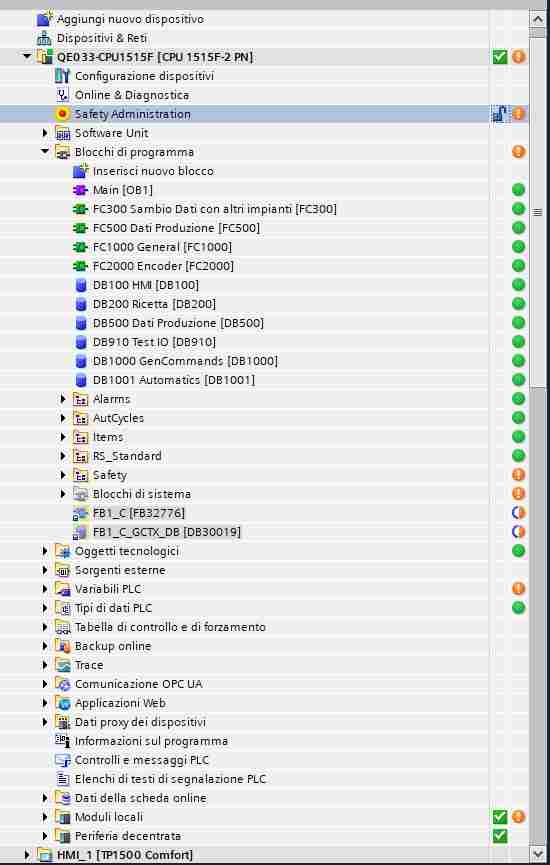Expand the Alarms group
This screenshot has height=865, width=550.
click(x=63, y=399)
